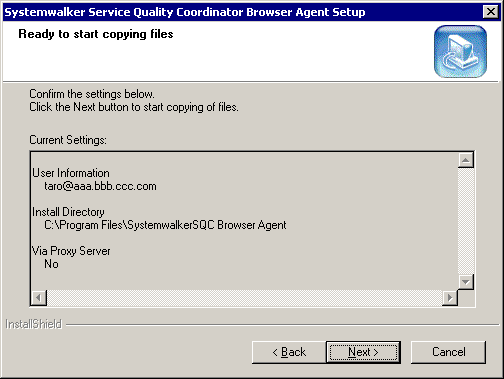
Task: Click the proxy value No
Action: pyautogui.click(x=51, y=264)
